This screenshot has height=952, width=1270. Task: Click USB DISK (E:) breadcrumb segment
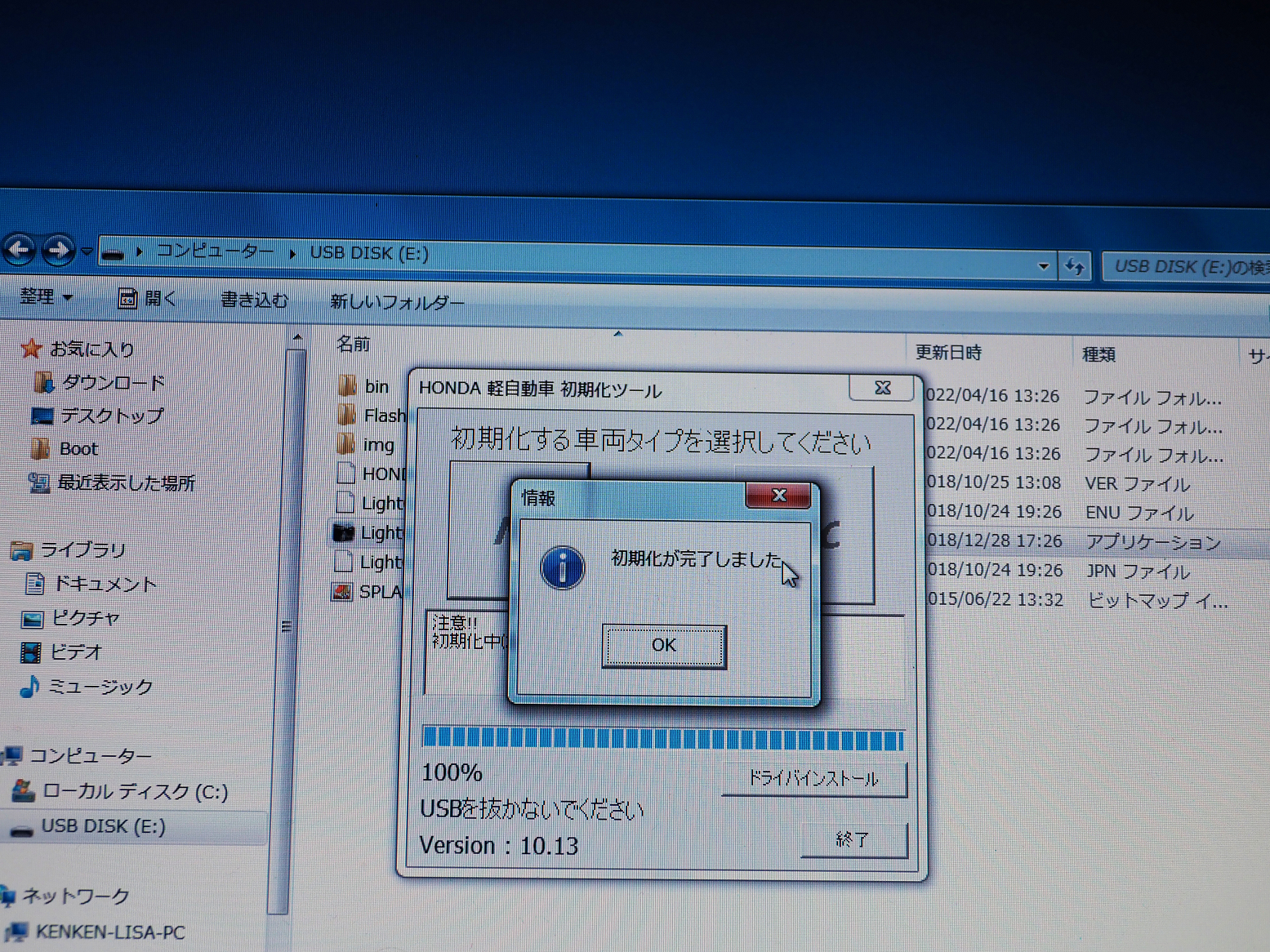pos(368,253)
